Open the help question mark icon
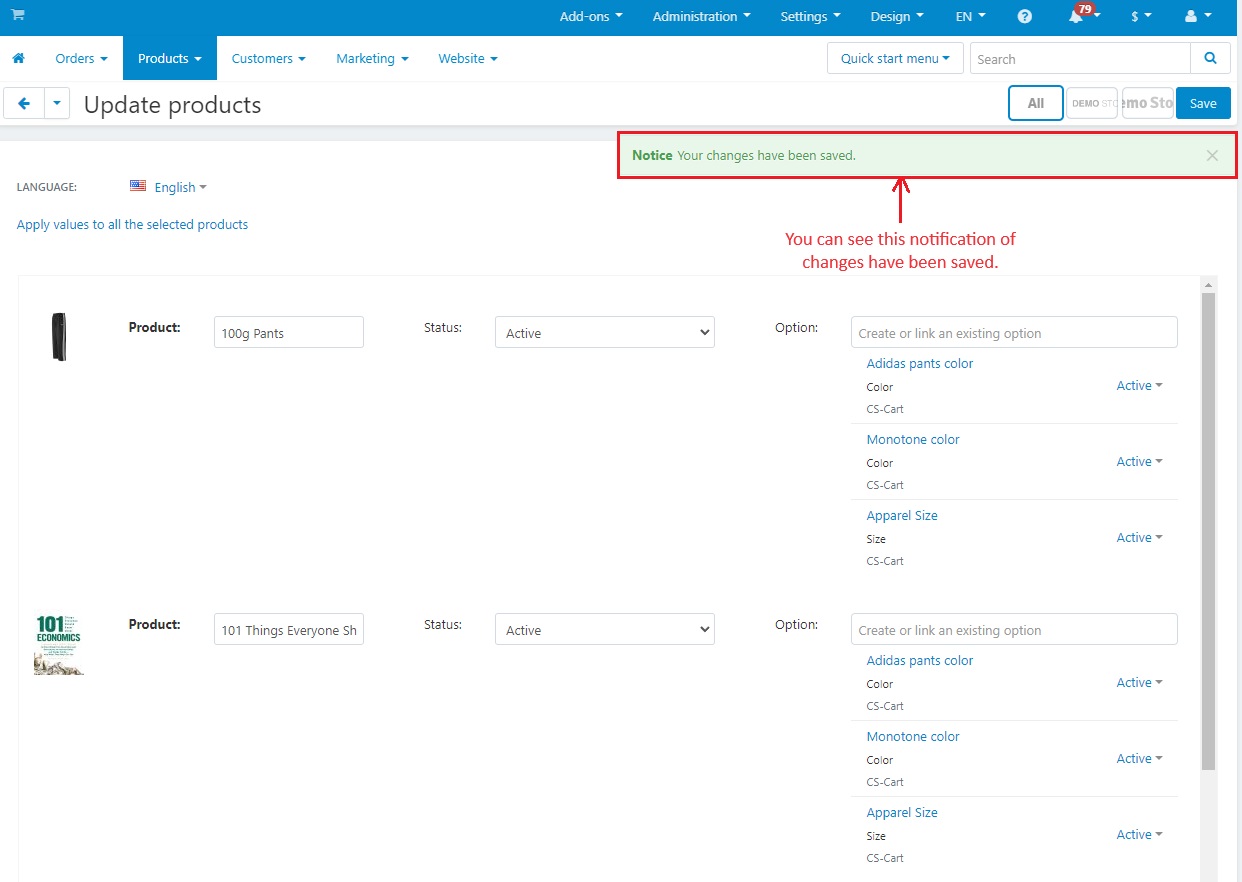Viewport: 1242px width, 882px height. pyautogui.click(x=1025, y=17)
